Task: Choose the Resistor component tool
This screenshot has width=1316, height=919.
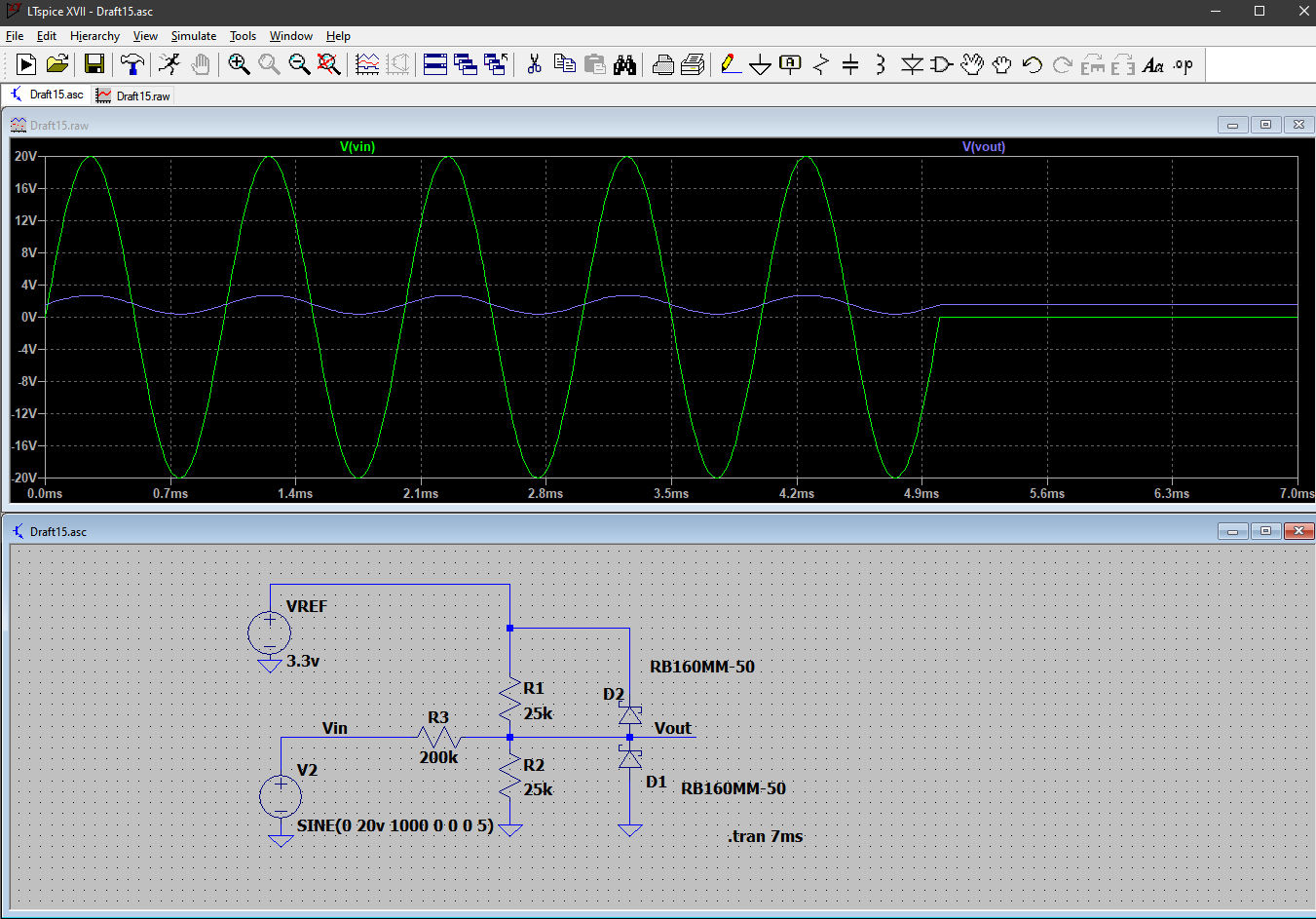Action: tap(821, 64)
